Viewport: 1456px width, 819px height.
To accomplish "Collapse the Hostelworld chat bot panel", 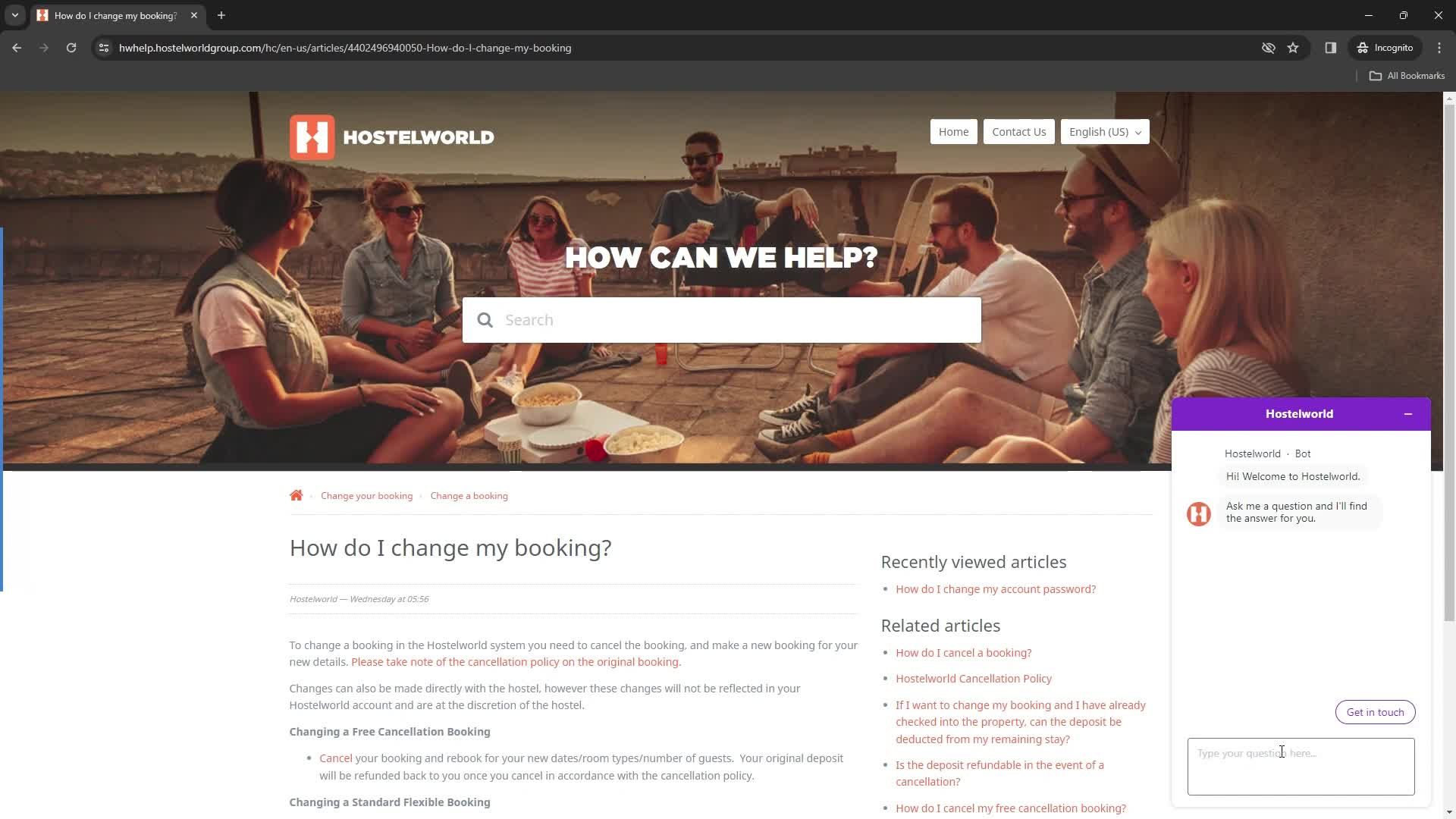I will [1408, 414].
